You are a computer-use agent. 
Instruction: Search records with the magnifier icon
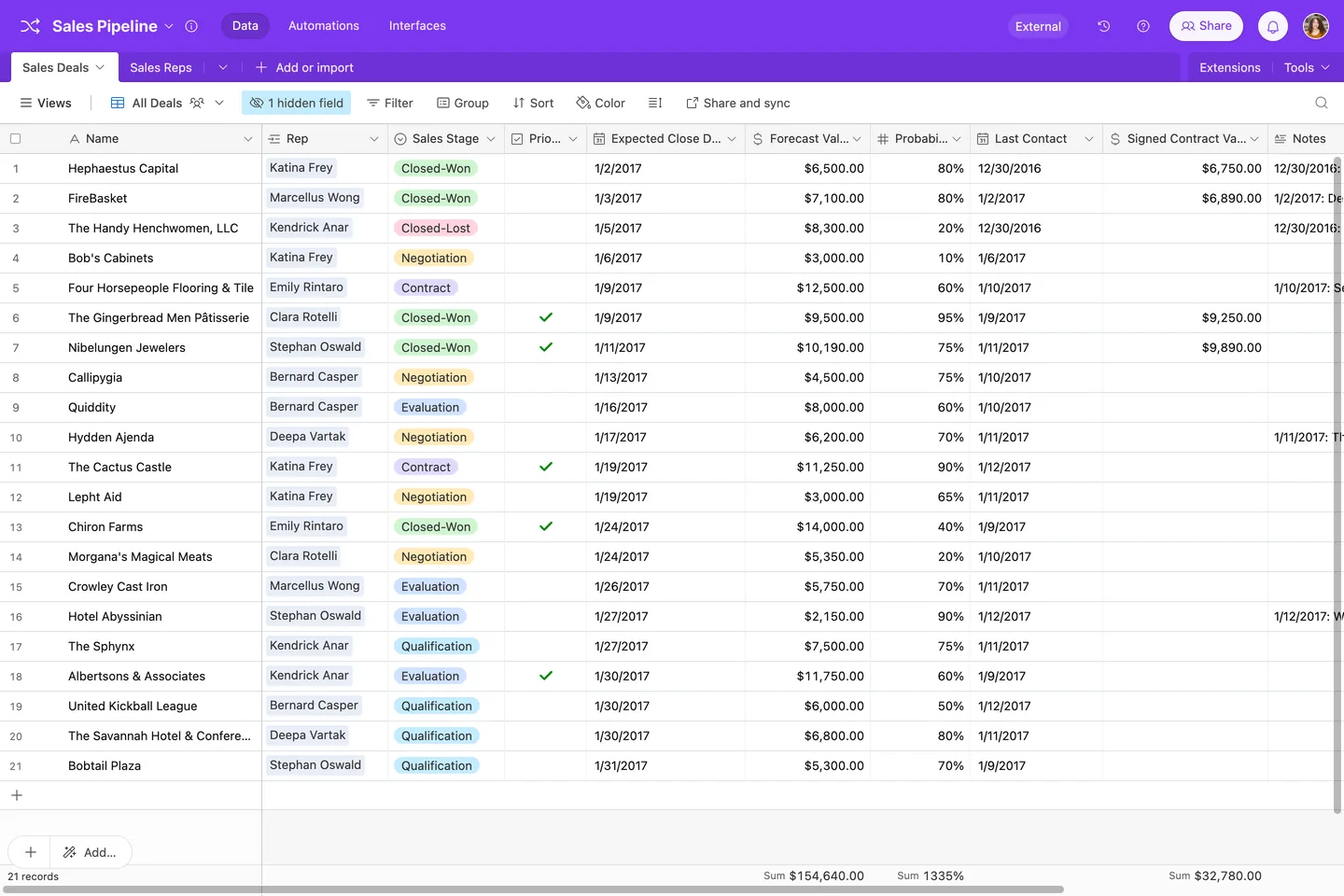(x=1322, y=103)
